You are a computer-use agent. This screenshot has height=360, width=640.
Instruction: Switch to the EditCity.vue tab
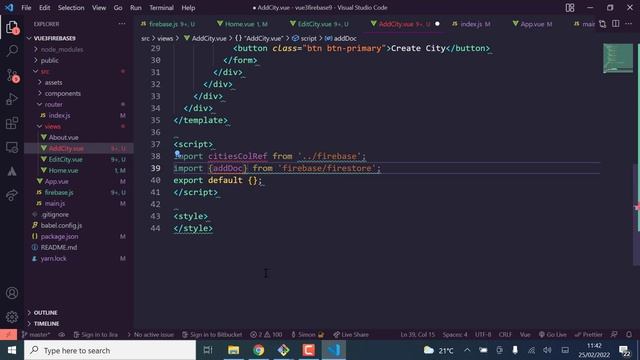(x=320, y=24)
